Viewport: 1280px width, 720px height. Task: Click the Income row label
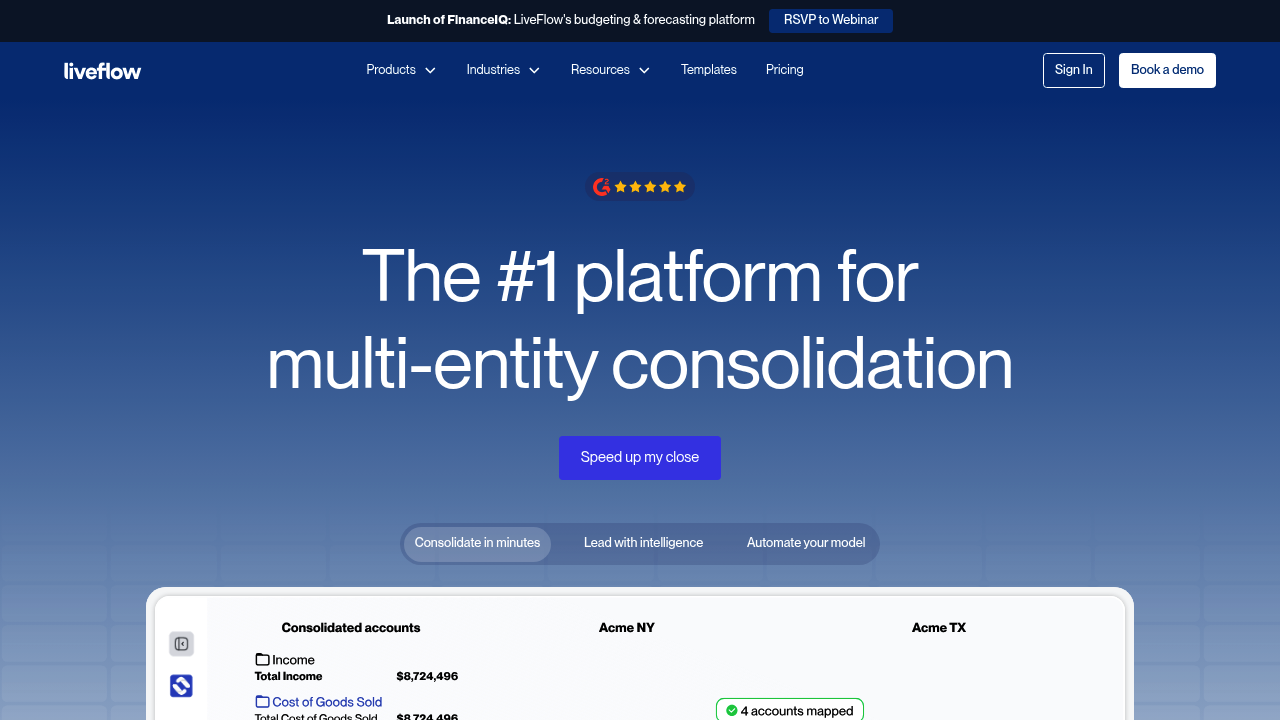tap(294, 660)
